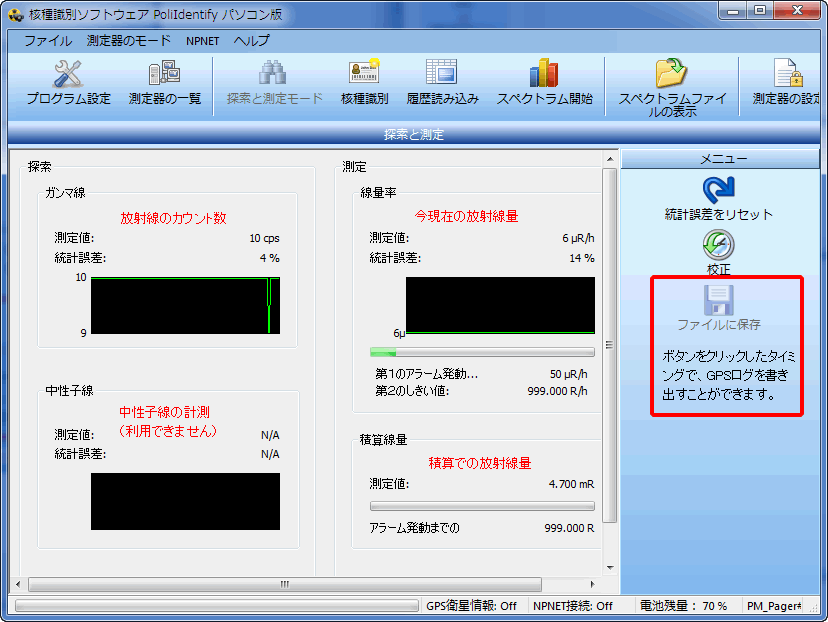
Task: Open スペクトラムファイルの表示 folder icon
Action: point(671,73)
